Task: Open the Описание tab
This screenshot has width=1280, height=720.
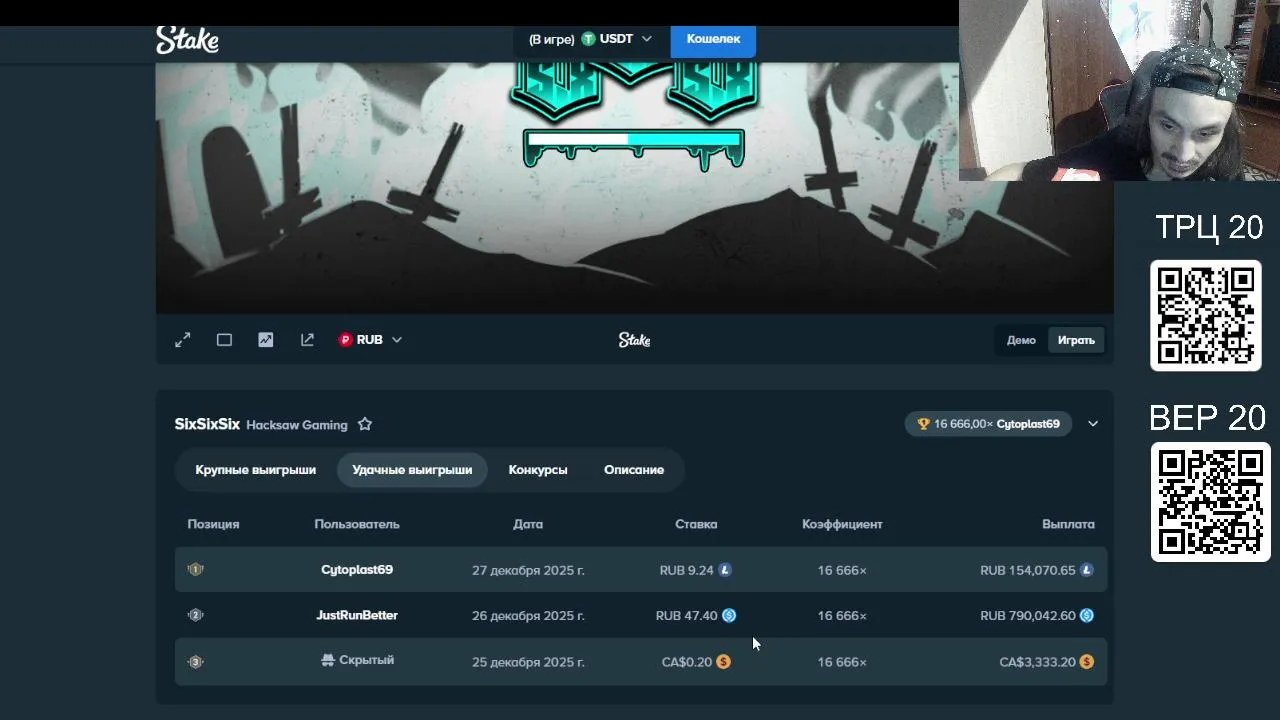Action: pos(634,470)
